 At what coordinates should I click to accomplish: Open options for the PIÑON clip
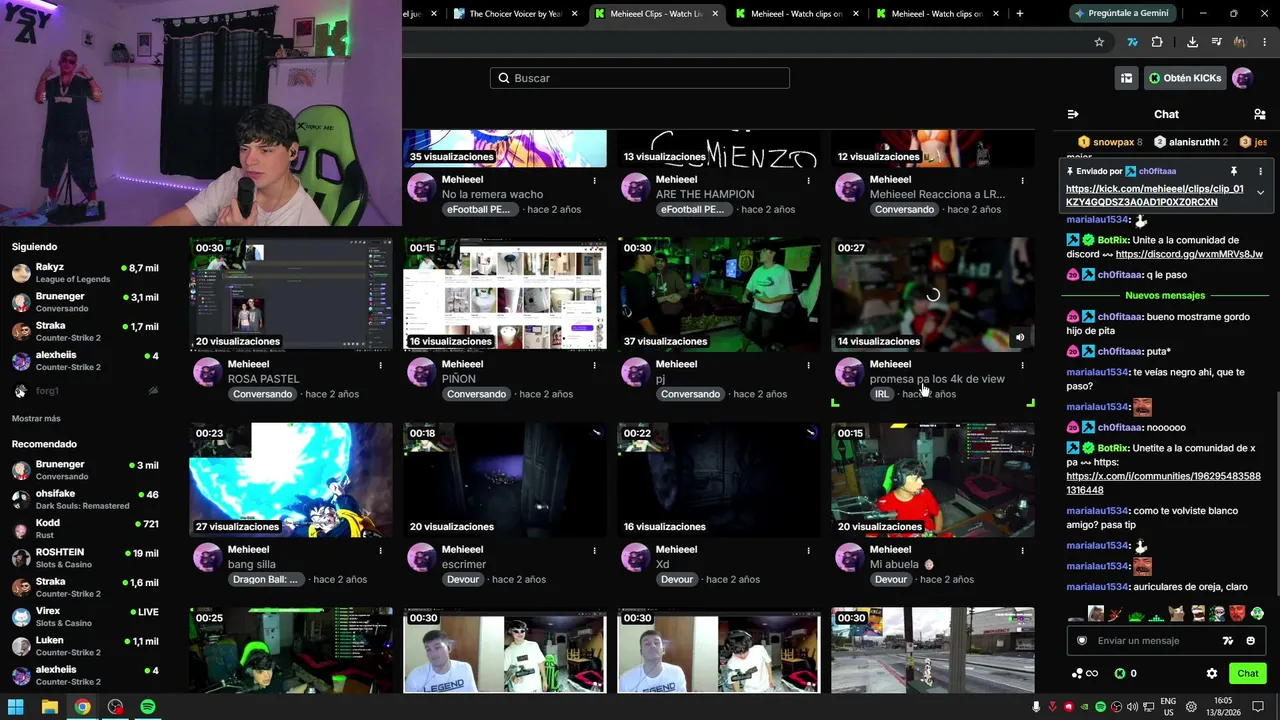(x=594, y=365)
